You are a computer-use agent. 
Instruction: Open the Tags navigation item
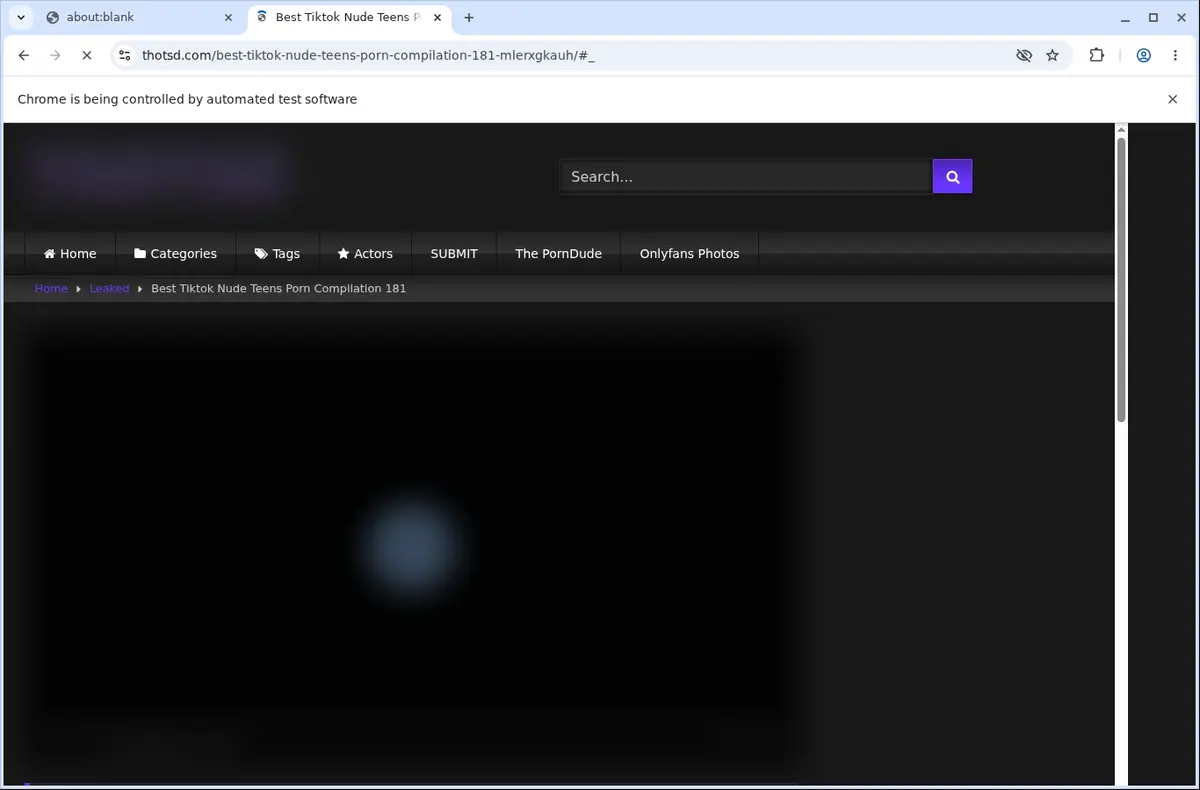point(277,253)
